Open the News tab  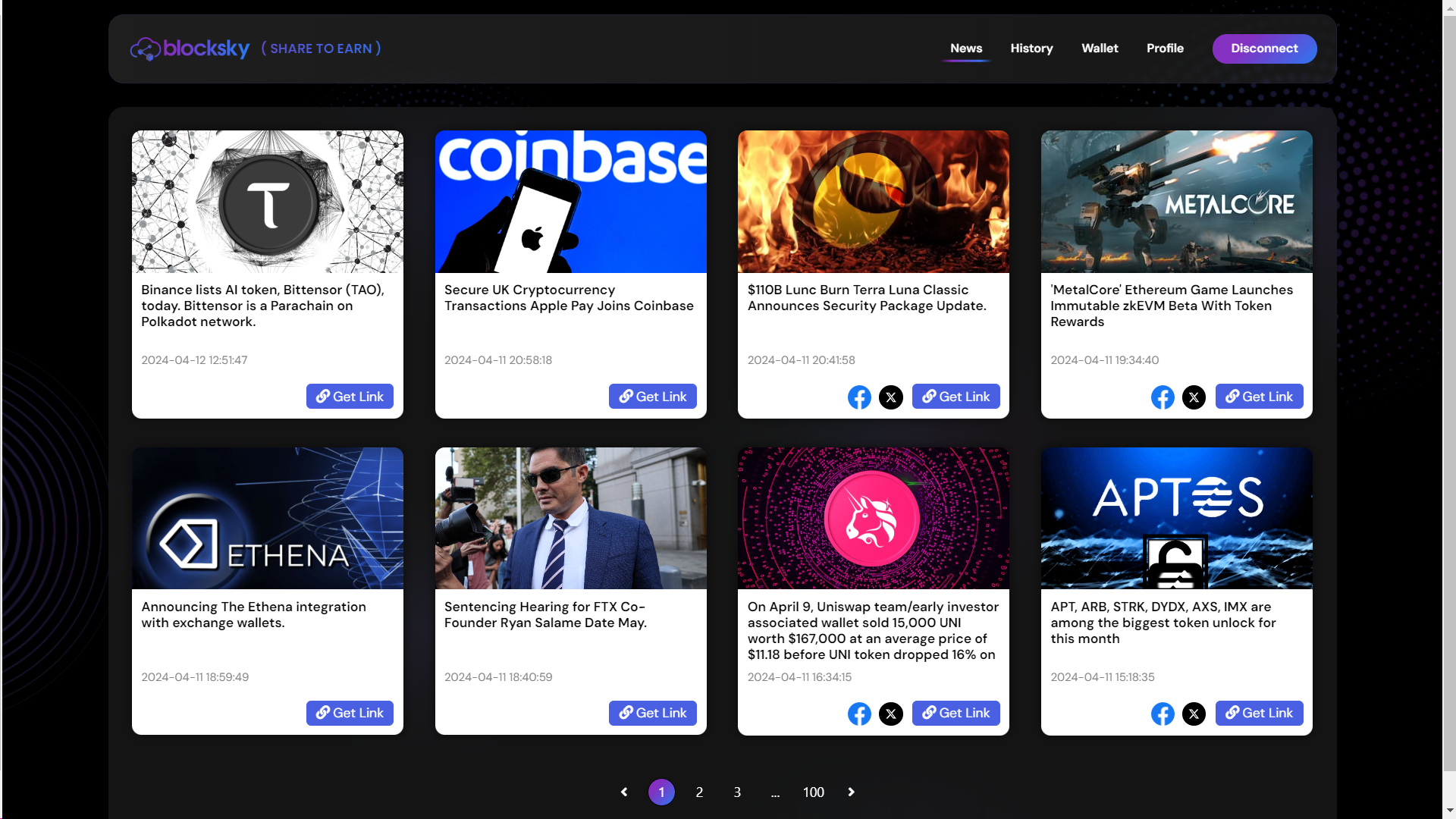click(966, 49)
